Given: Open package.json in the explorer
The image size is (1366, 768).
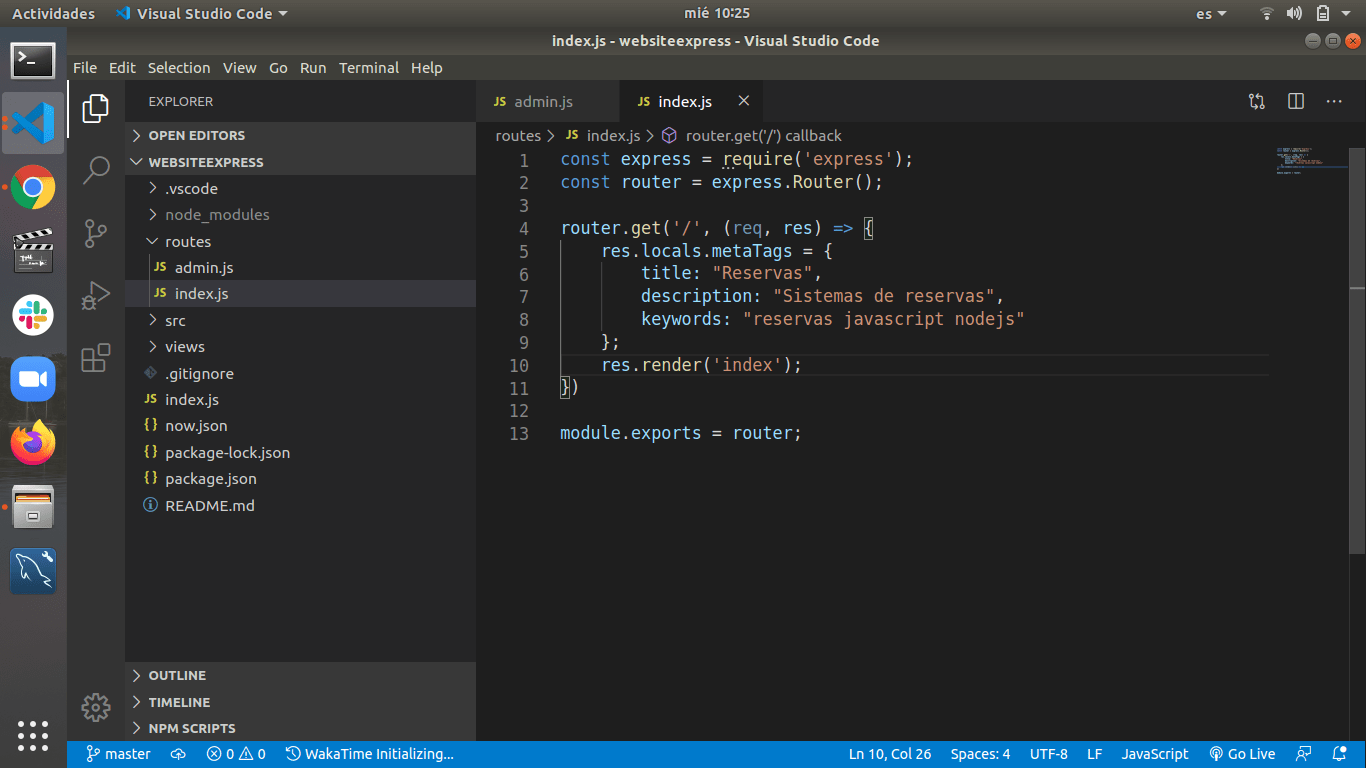Looking at the screenshot, I should click(210, 479).
